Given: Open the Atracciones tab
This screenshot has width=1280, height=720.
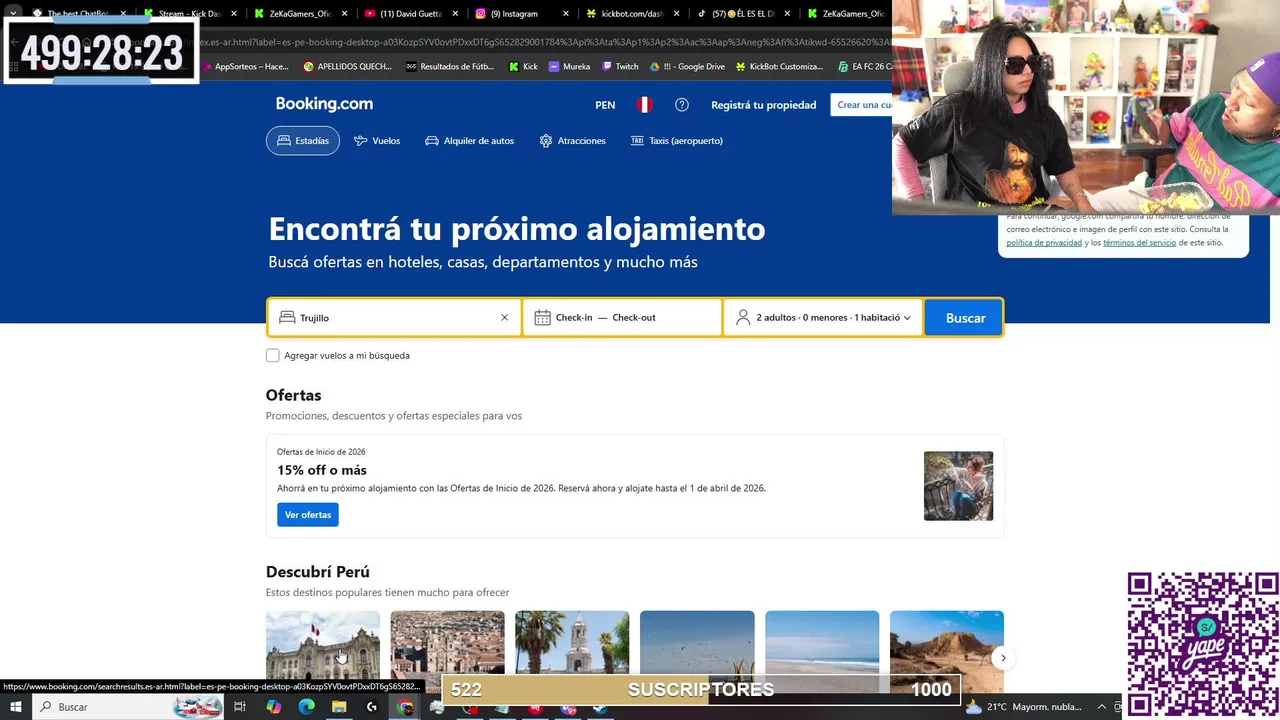Looking at the screenshot, I should pyautogui.click(x=573, y=141).
